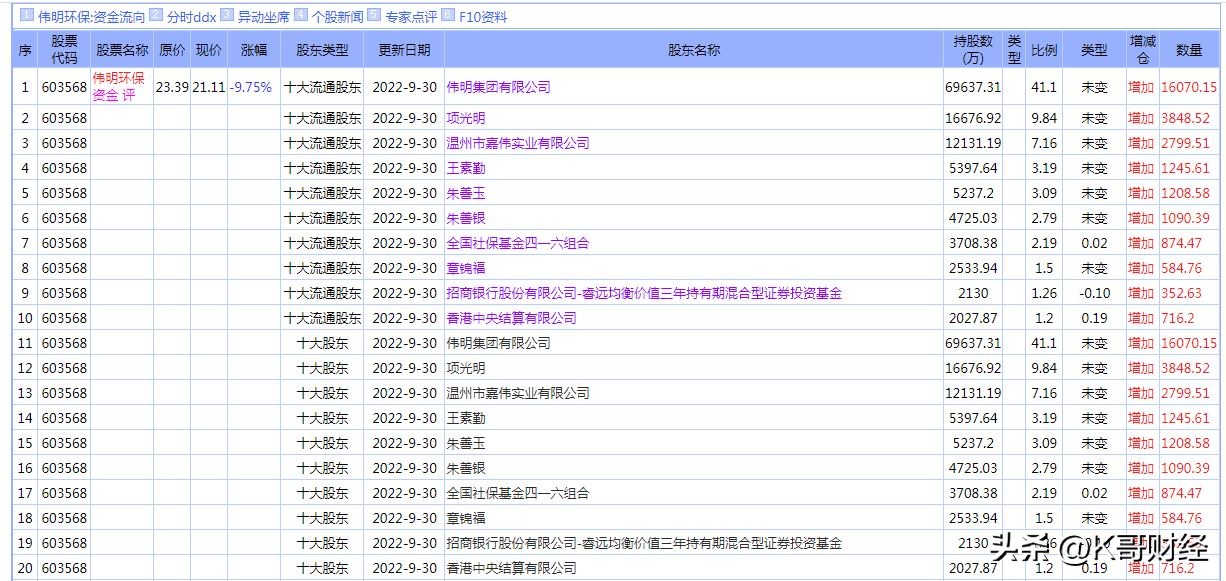Click the number 1 icon before 伟明环保:资金流向
Screen dimensions: 1226x581
coord(27,15)
